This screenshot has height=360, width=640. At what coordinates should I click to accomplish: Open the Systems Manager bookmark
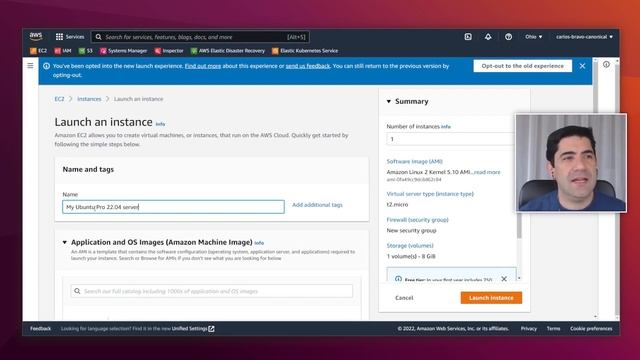pos(124,51)
